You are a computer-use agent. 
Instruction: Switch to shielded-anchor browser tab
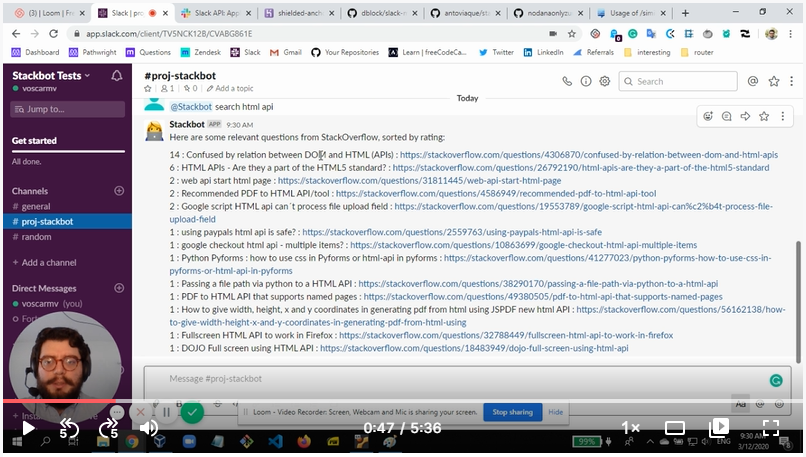tap(300, 13)
